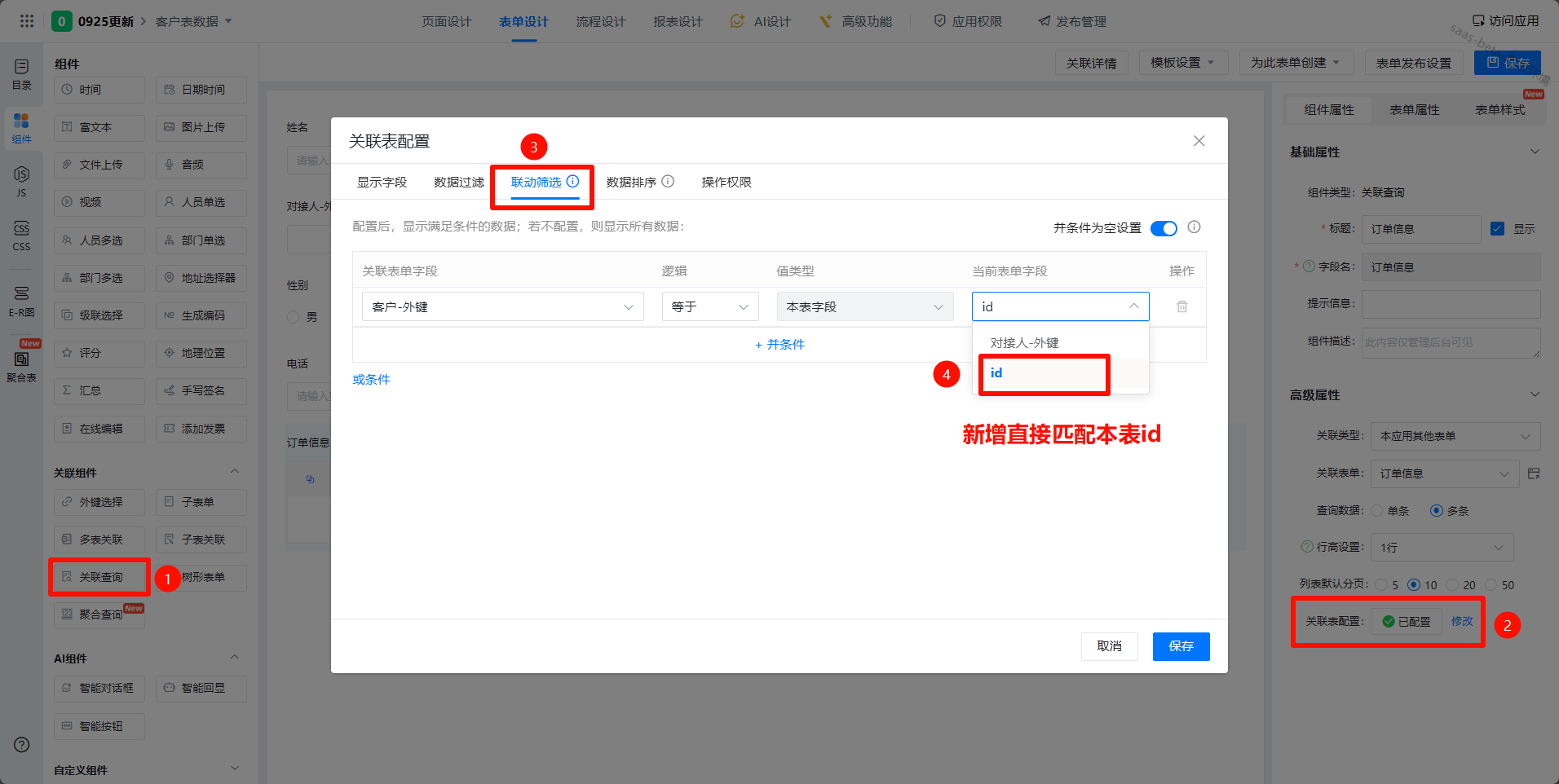This screenshot has height=784, width=1559.
Task: Click the blue 保存 button in dialog
Action: point(1181,646)
